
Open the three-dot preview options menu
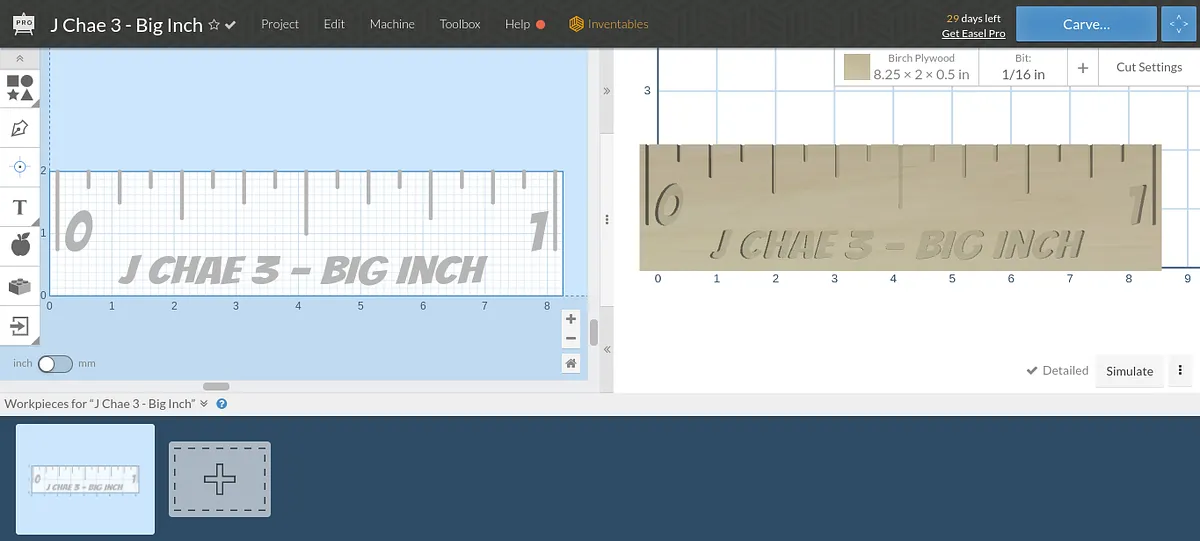tap(1180, 370)
